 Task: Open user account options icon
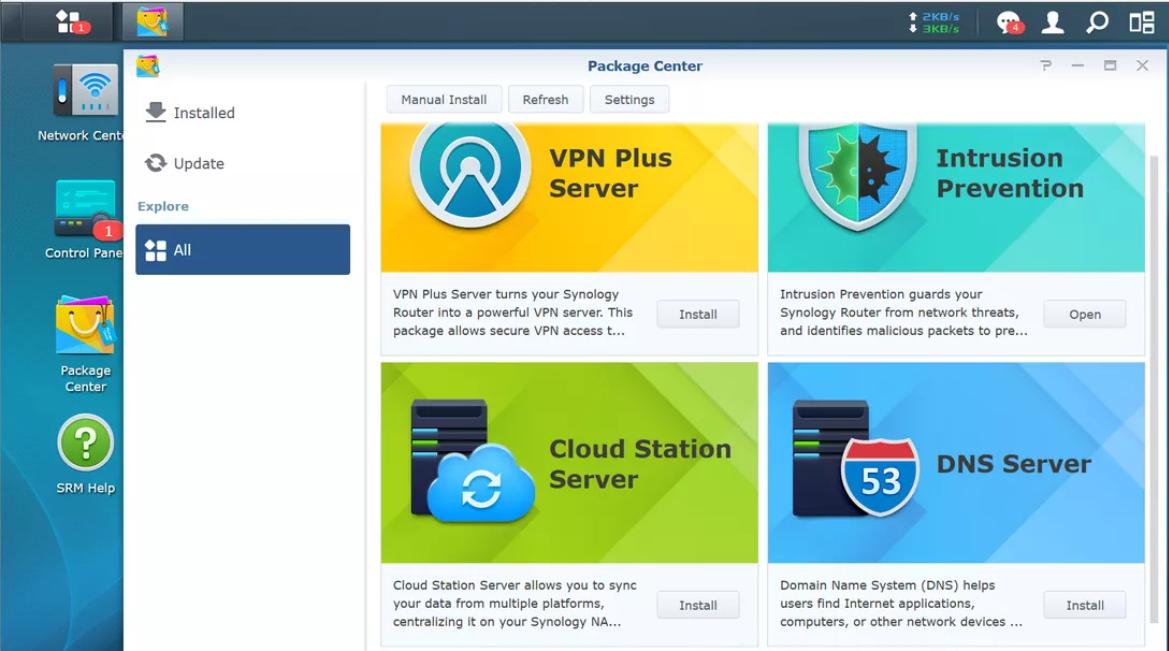1053,22
